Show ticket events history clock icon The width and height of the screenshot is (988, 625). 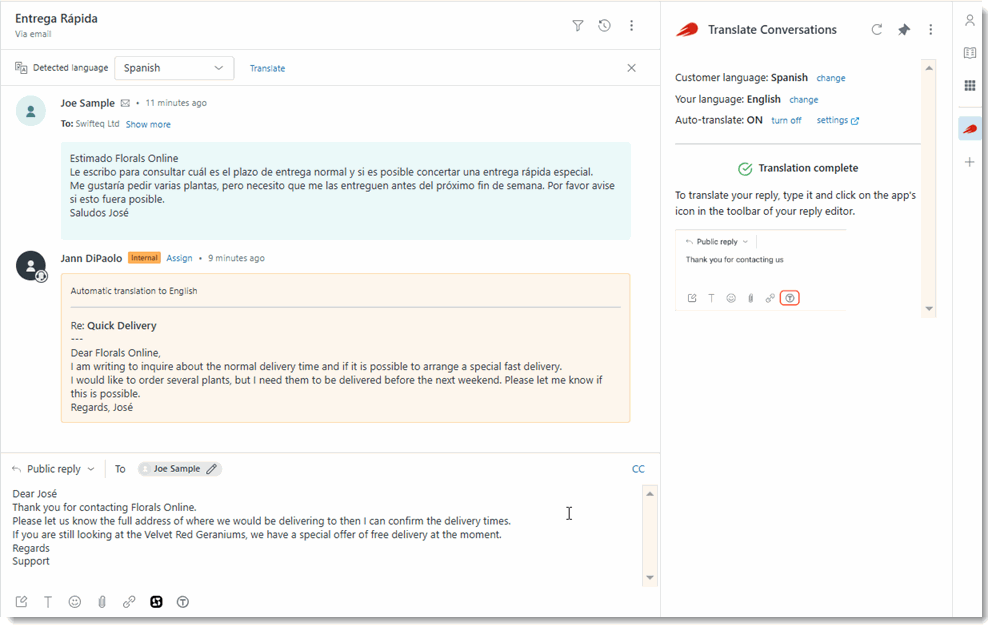pos(604,26)
